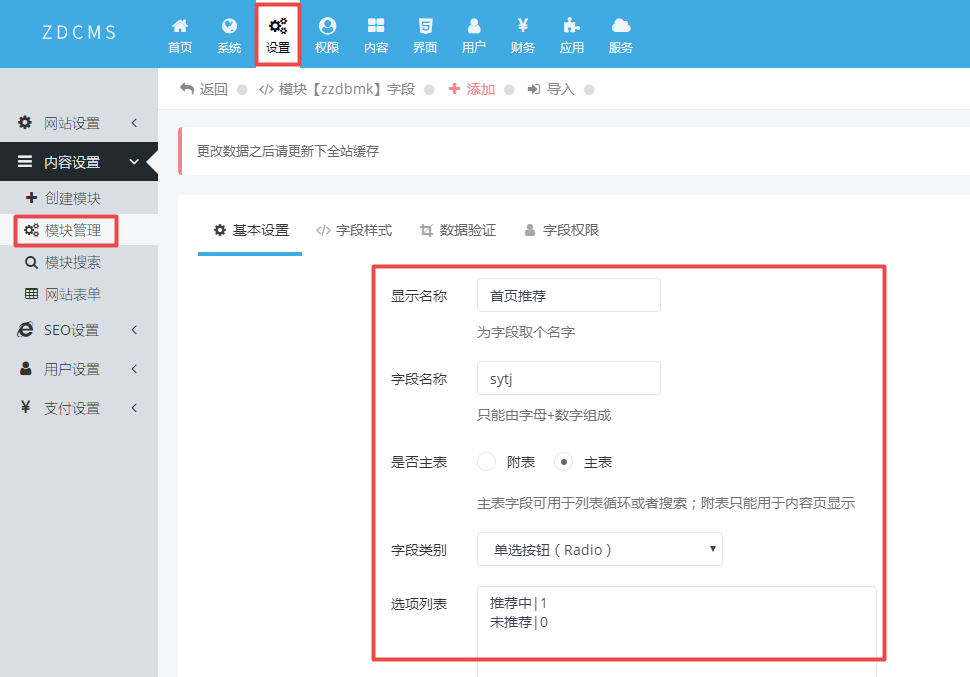970x677 pixels.
Task: Open the 权限 (Permissions) icon
Action: (326, 33)
